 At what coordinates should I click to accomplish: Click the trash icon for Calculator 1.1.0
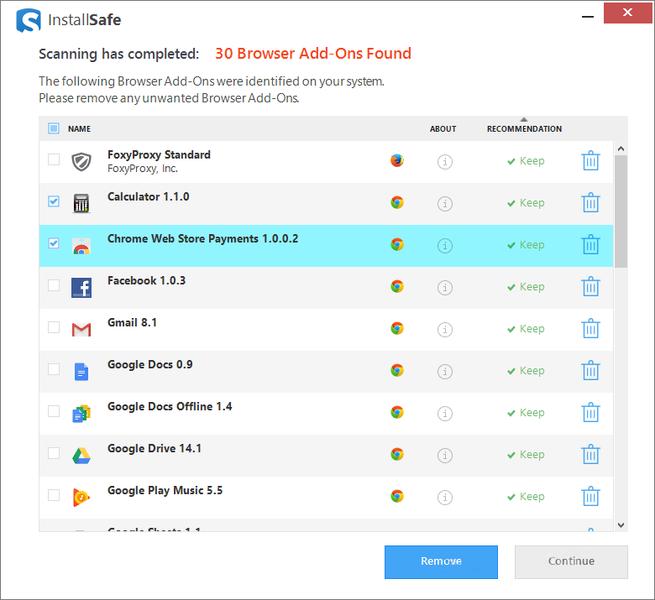[x=590, y=203]
